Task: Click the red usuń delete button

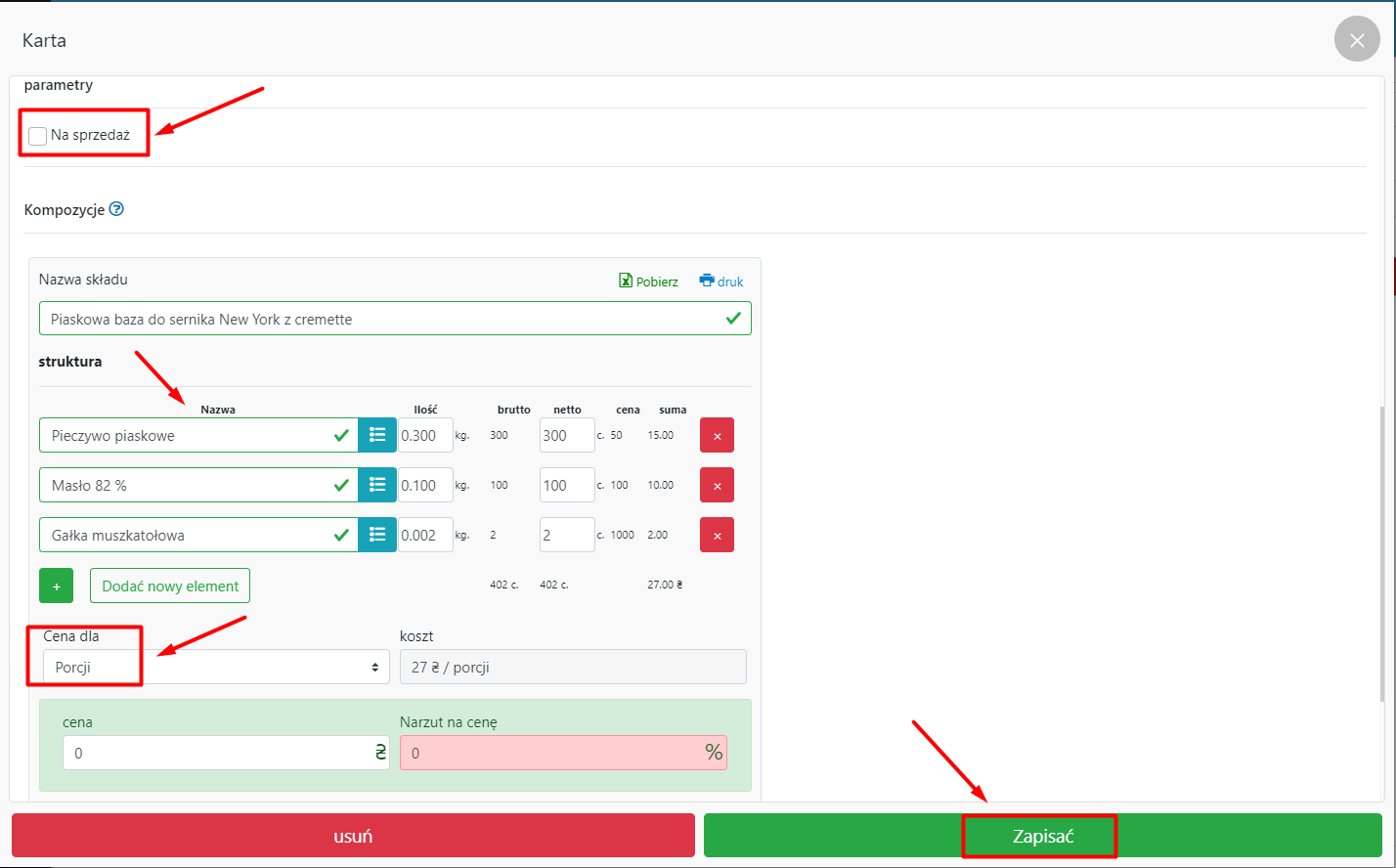Action: [x=353, y=837]
